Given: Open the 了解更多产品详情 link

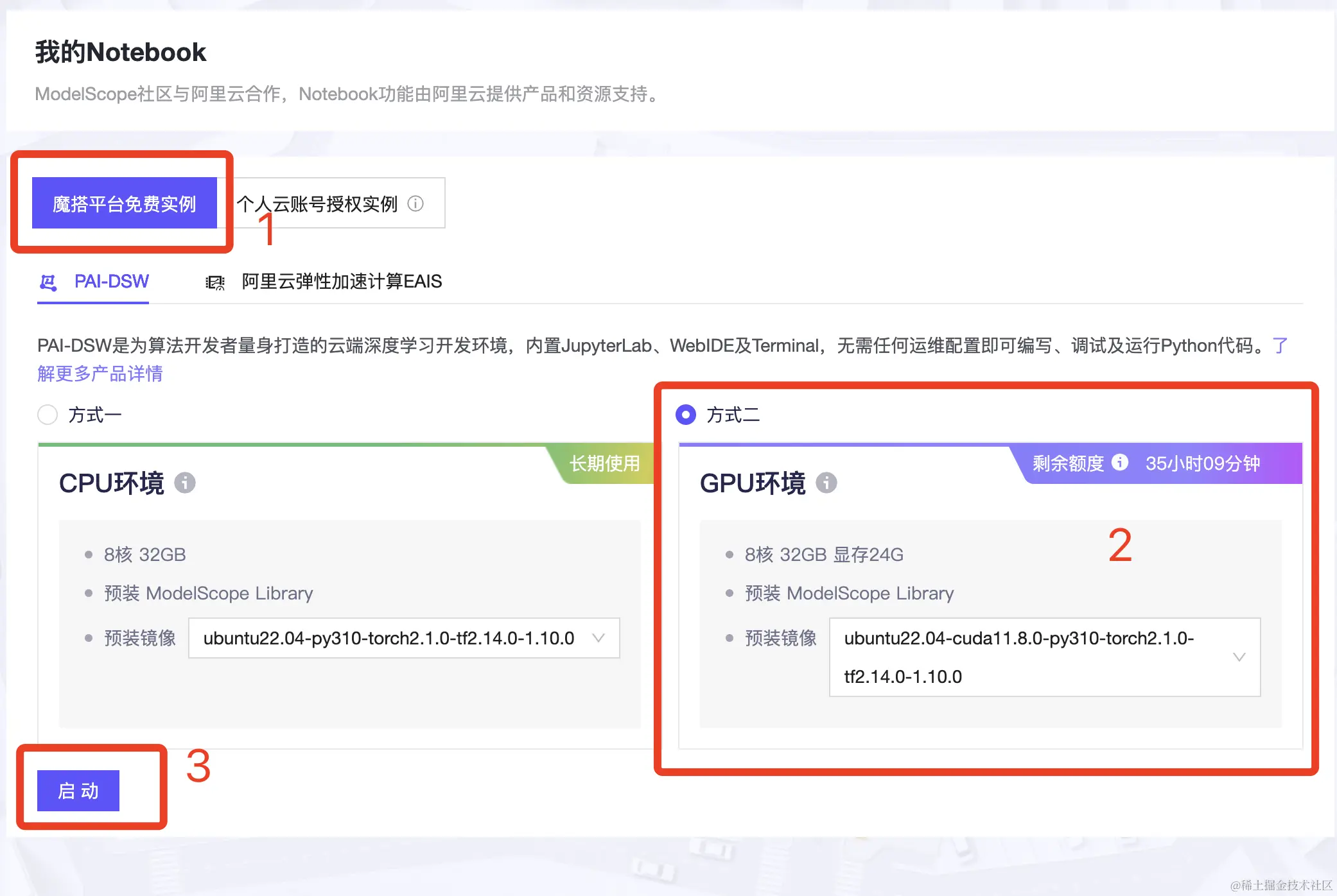Looking at the screenshot, I should click(100, 374).
